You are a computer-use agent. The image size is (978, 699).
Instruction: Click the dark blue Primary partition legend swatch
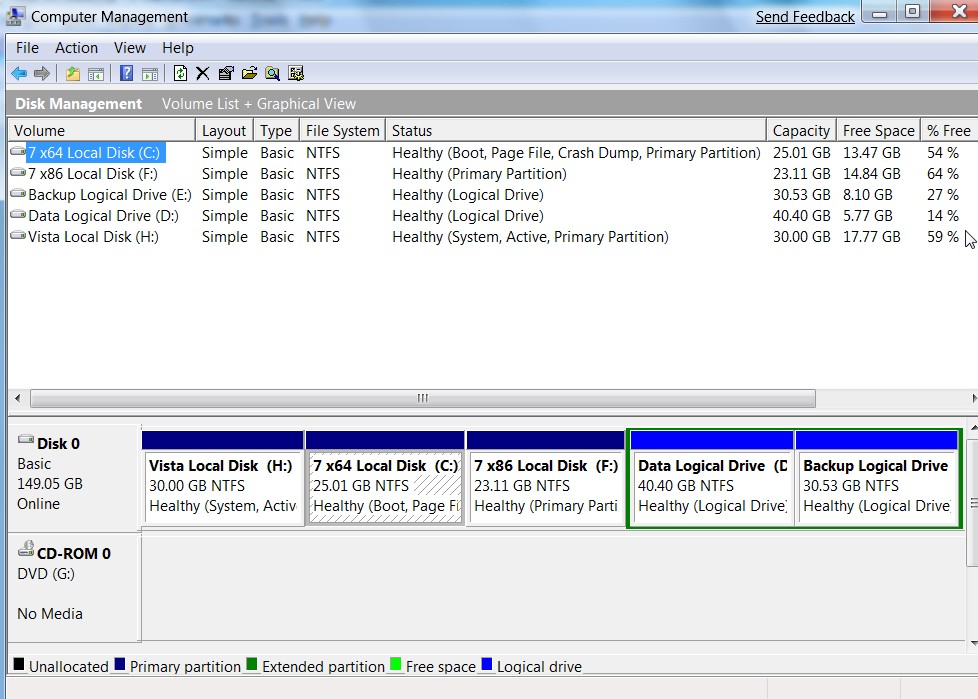coord(120,663)
